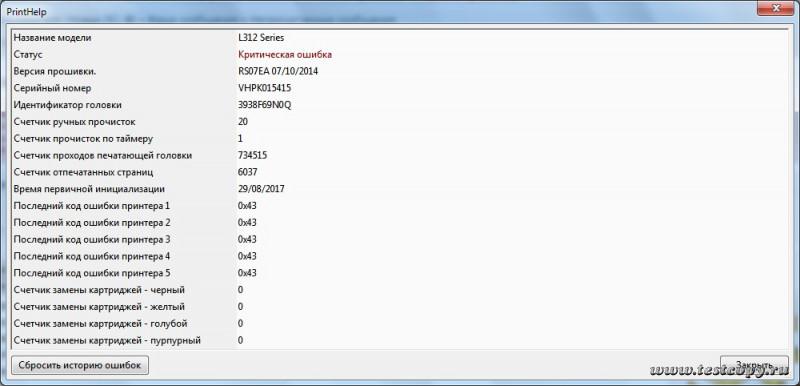Image resolution: width=800 pixels, height=386 pixels.
Task: Select head ID 3938F69N0Q
Action: coord(265,105)
